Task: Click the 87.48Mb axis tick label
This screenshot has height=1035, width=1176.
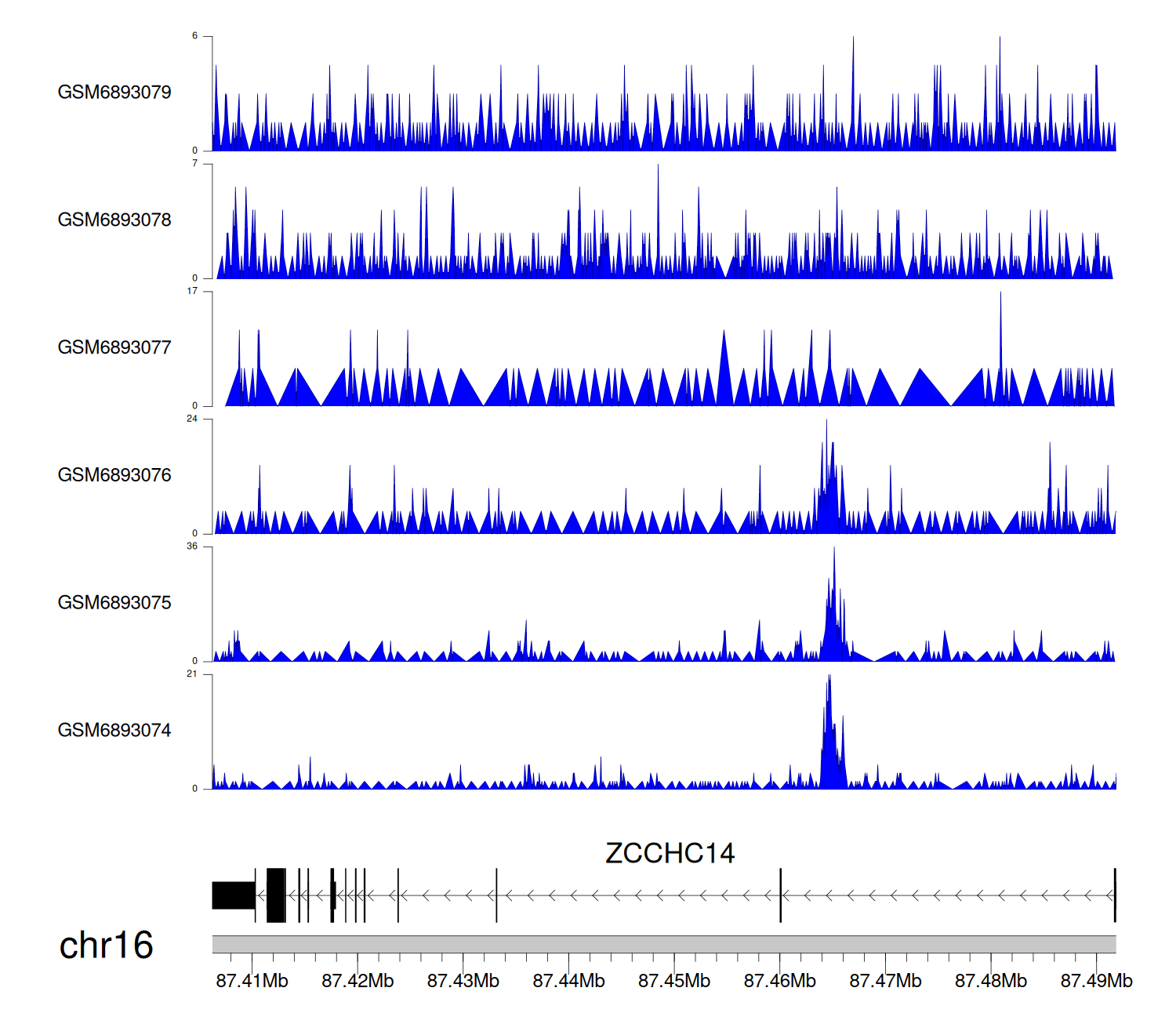Action: (990, 981)
